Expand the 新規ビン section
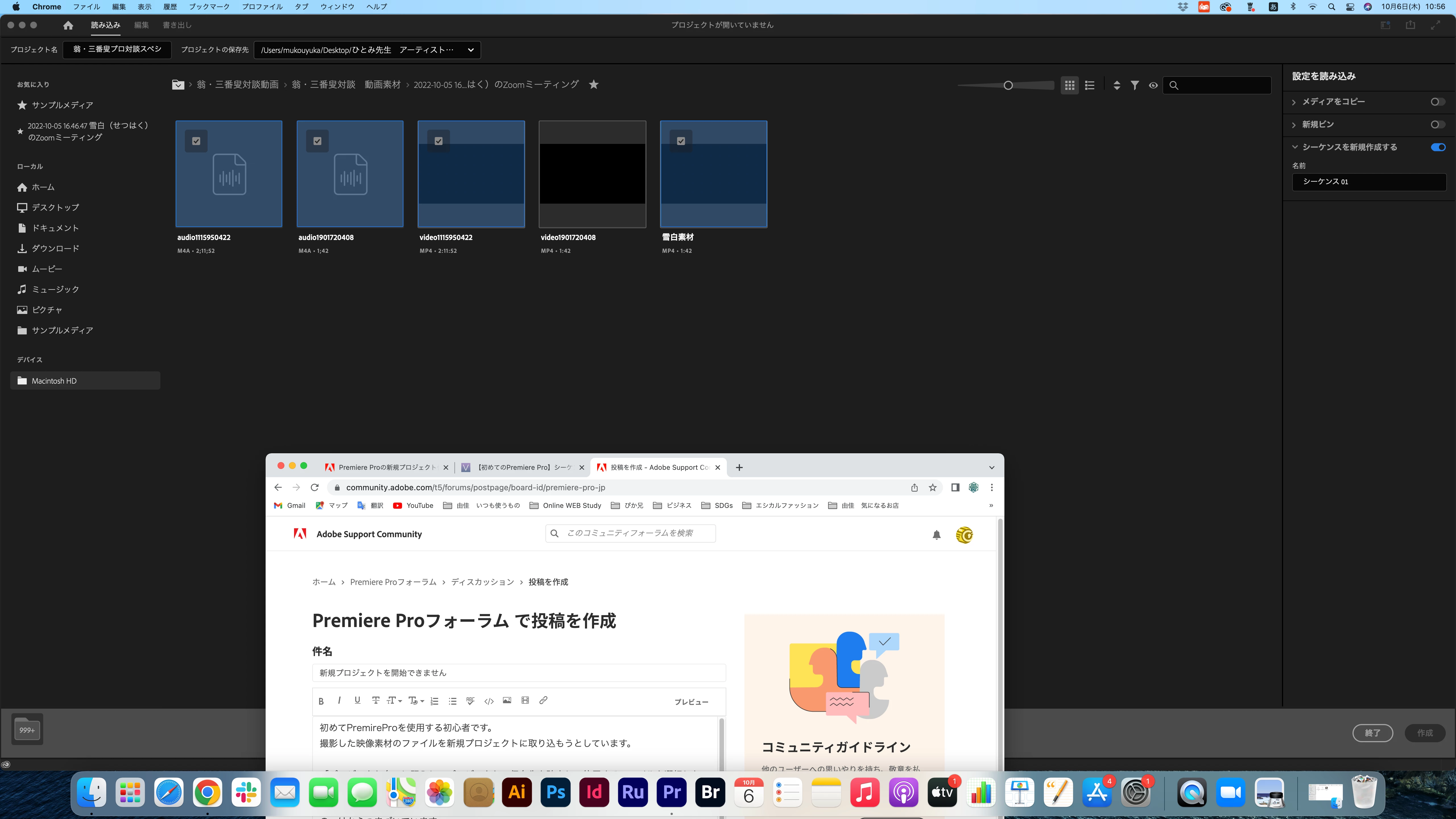 pos(1294,125)
